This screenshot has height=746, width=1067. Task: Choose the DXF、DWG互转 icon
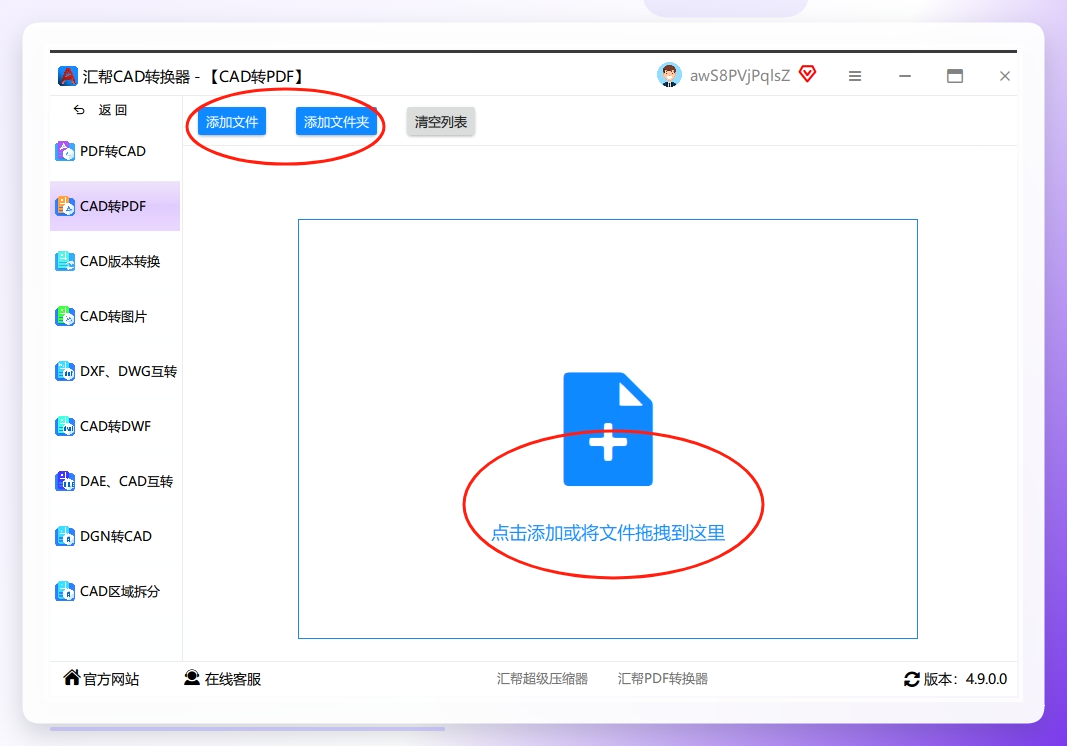click(65, 371)
